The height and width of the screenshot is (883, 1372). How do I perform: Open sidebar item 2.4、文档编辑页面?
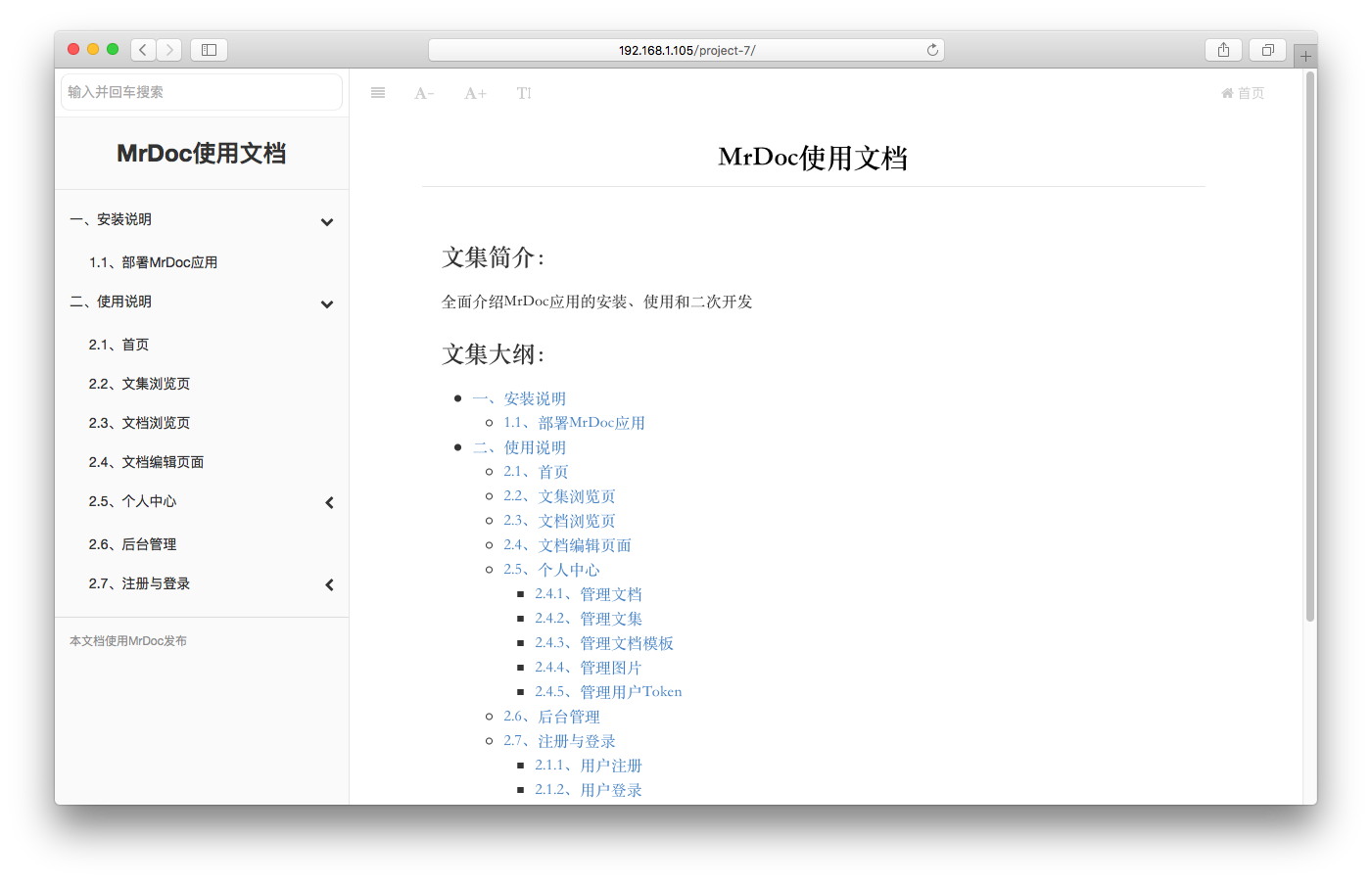tap(146, 462)
